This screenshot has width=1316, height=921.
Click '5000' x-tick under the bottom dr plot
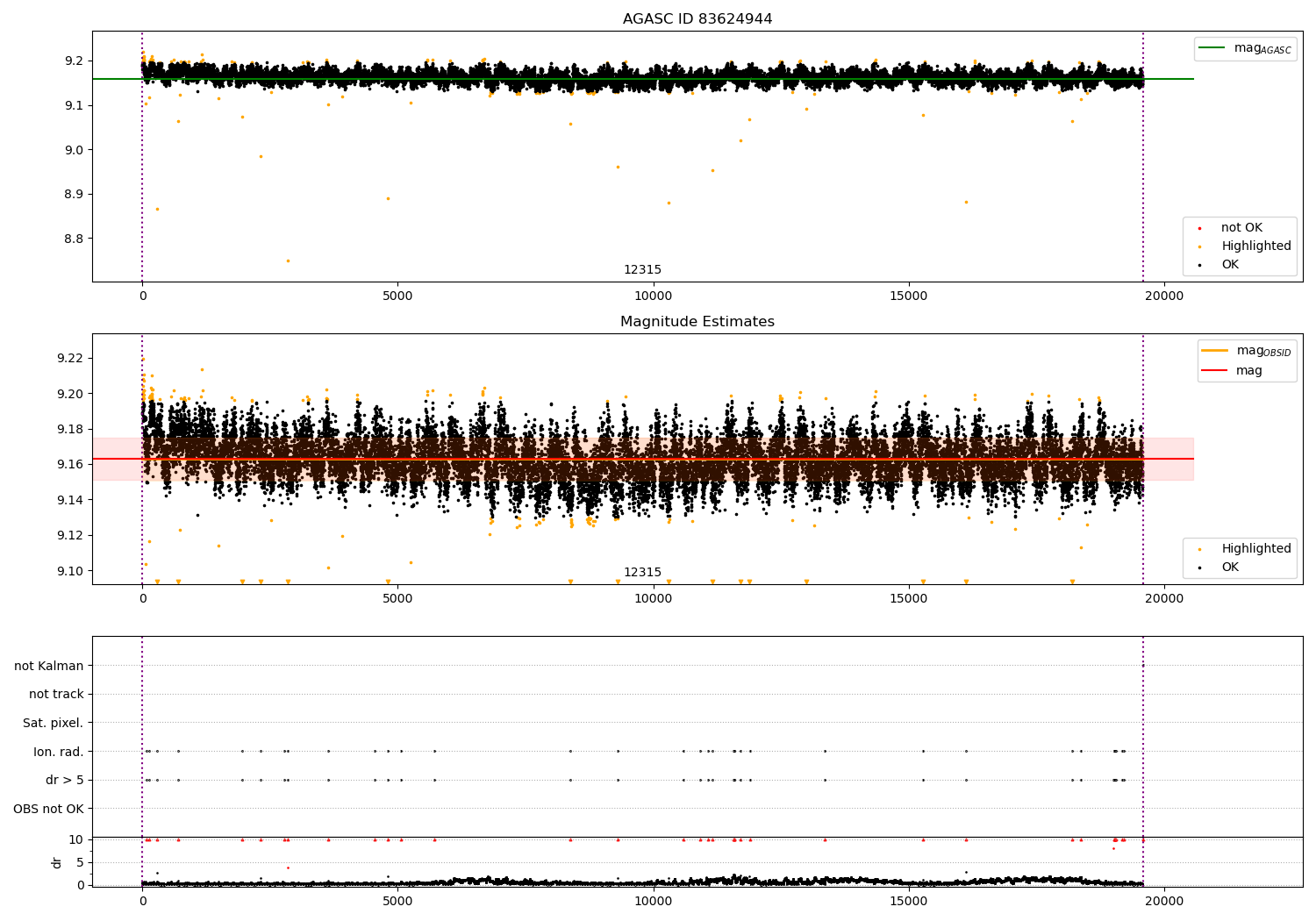pyautogui.click(x=397, y=902)
